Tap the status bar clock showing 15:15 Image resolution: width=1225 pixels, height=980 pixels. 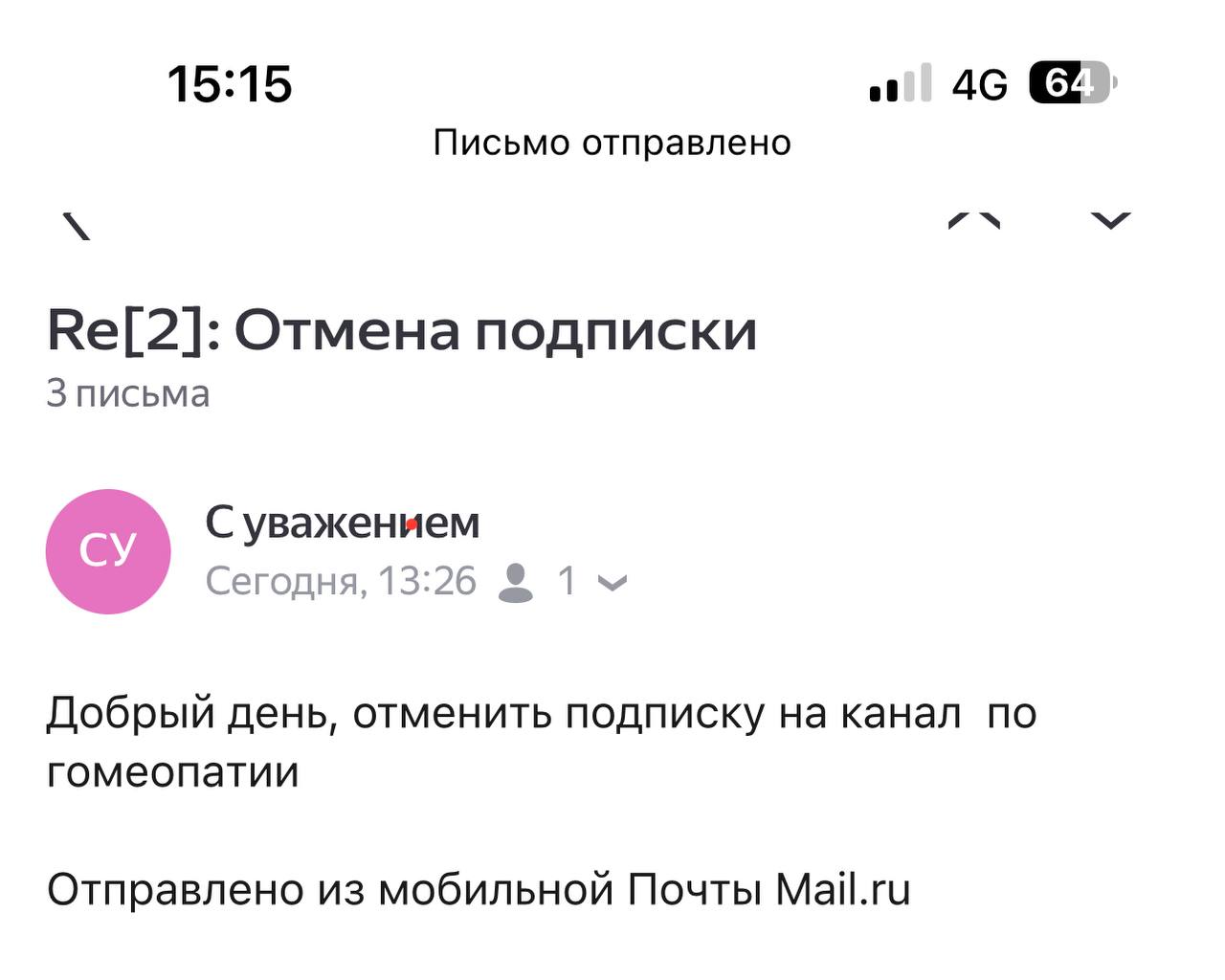pyautogui.click(x=230, y=83)
